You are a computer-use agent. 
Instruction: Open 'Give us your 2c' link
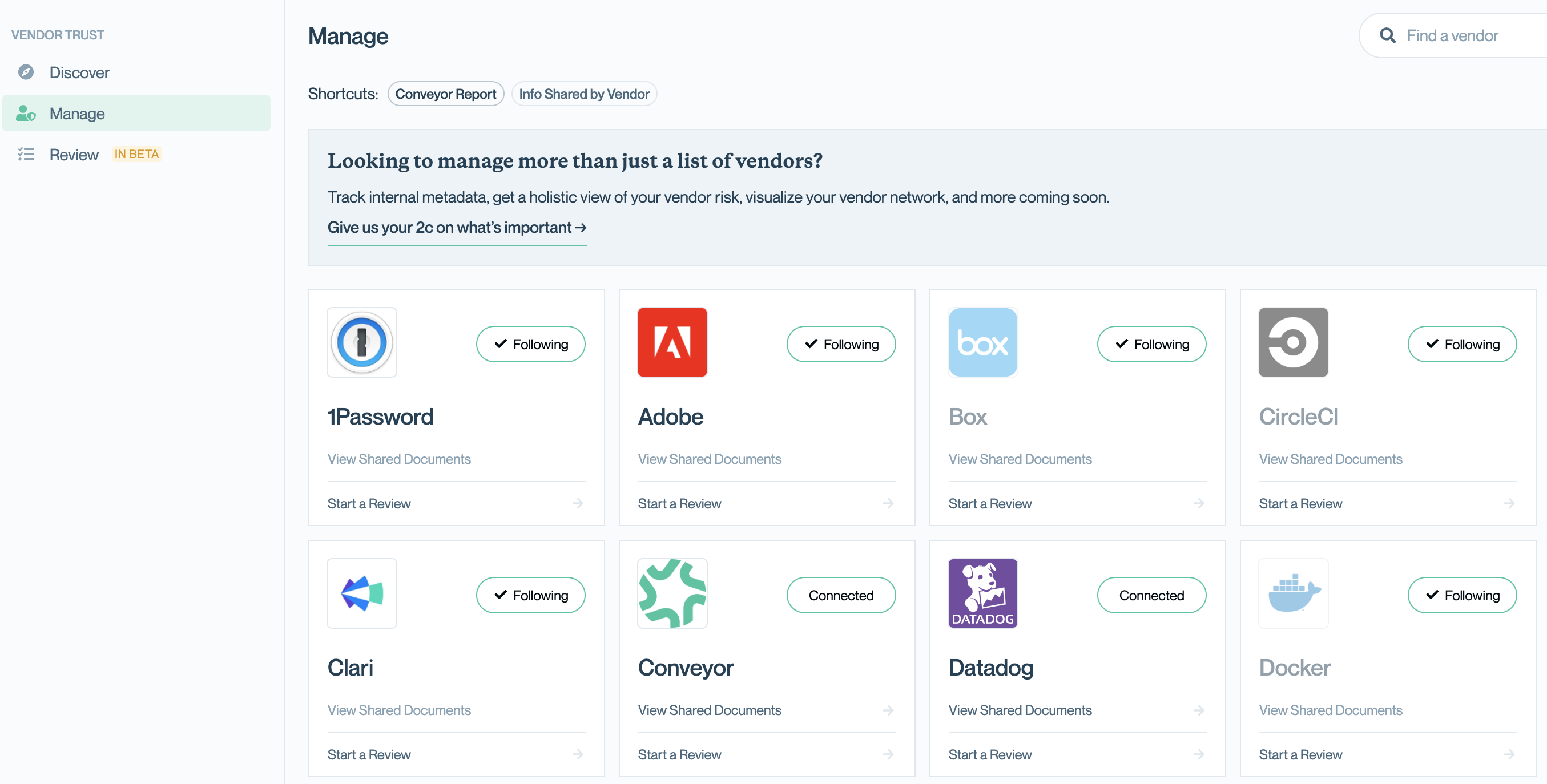(x=457, y=228)
